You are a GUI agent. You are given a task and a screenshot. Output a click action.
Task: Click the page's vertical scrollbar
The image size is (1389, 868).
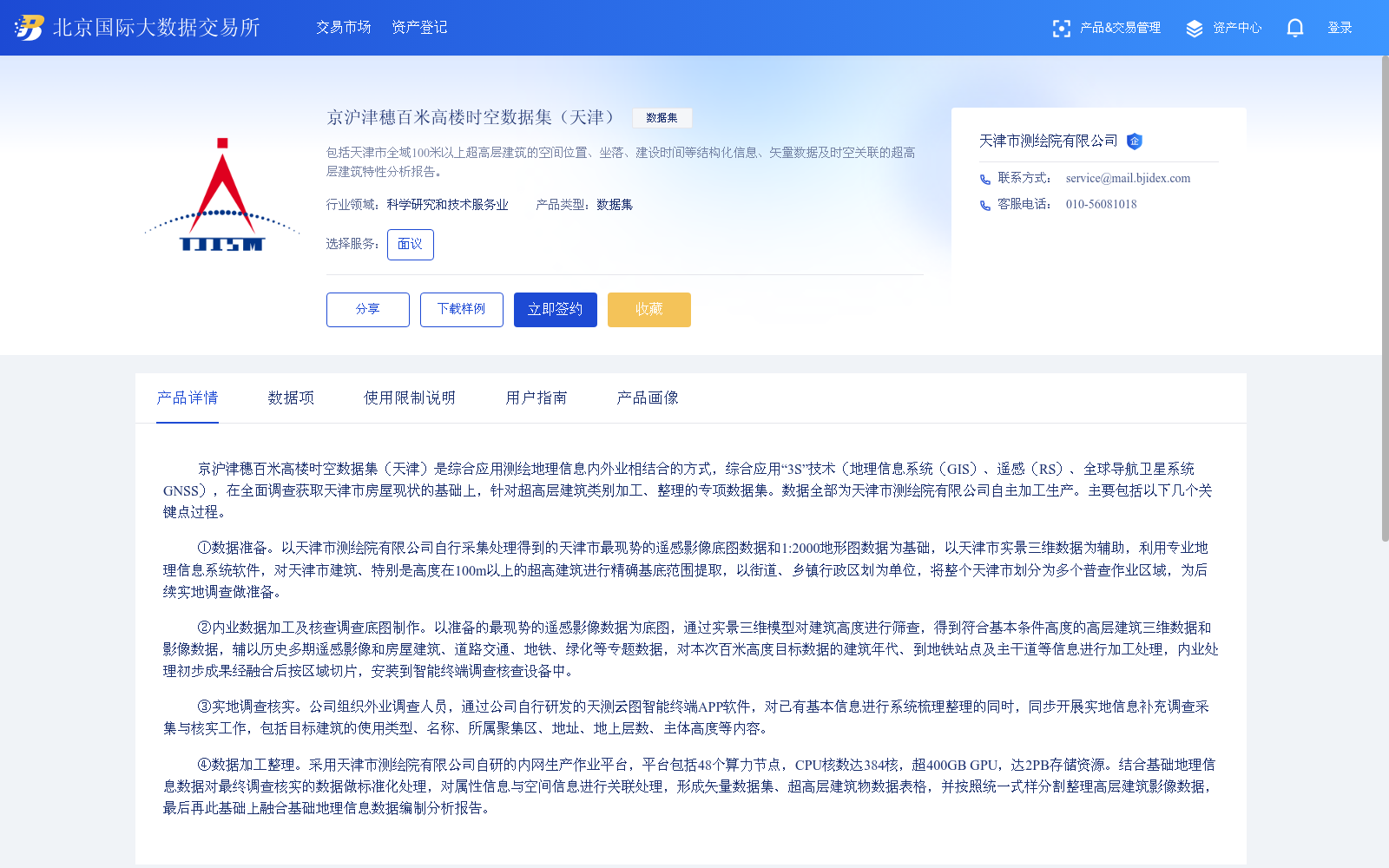(x=1385, y=299)
